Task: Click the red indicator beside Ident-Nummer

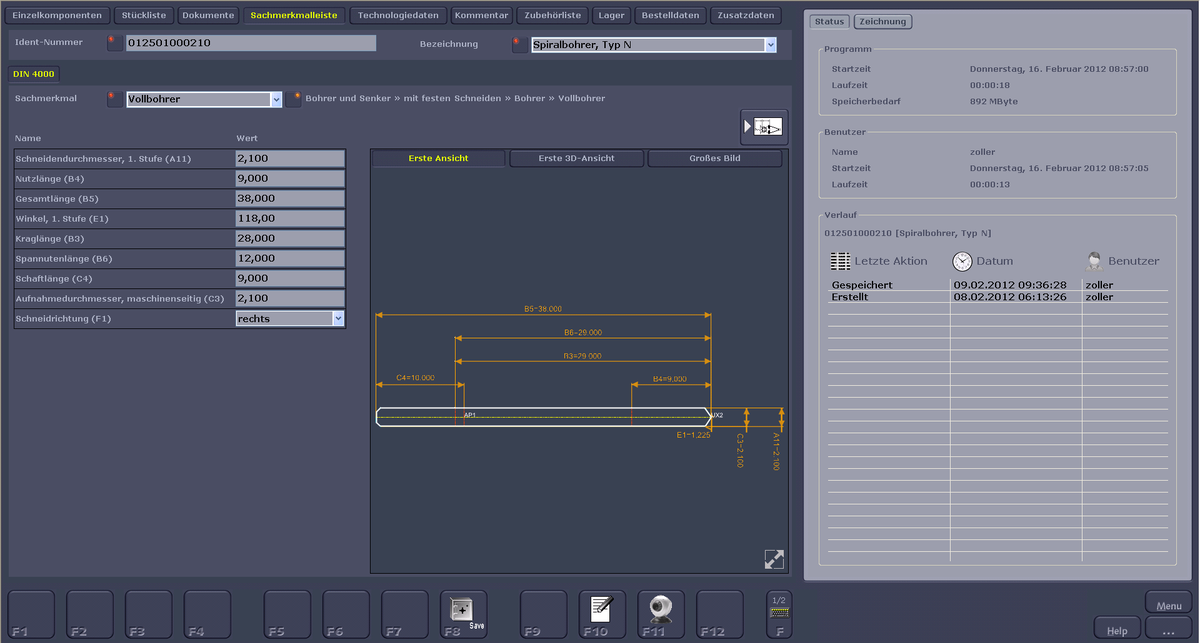Action: point(114,43)
